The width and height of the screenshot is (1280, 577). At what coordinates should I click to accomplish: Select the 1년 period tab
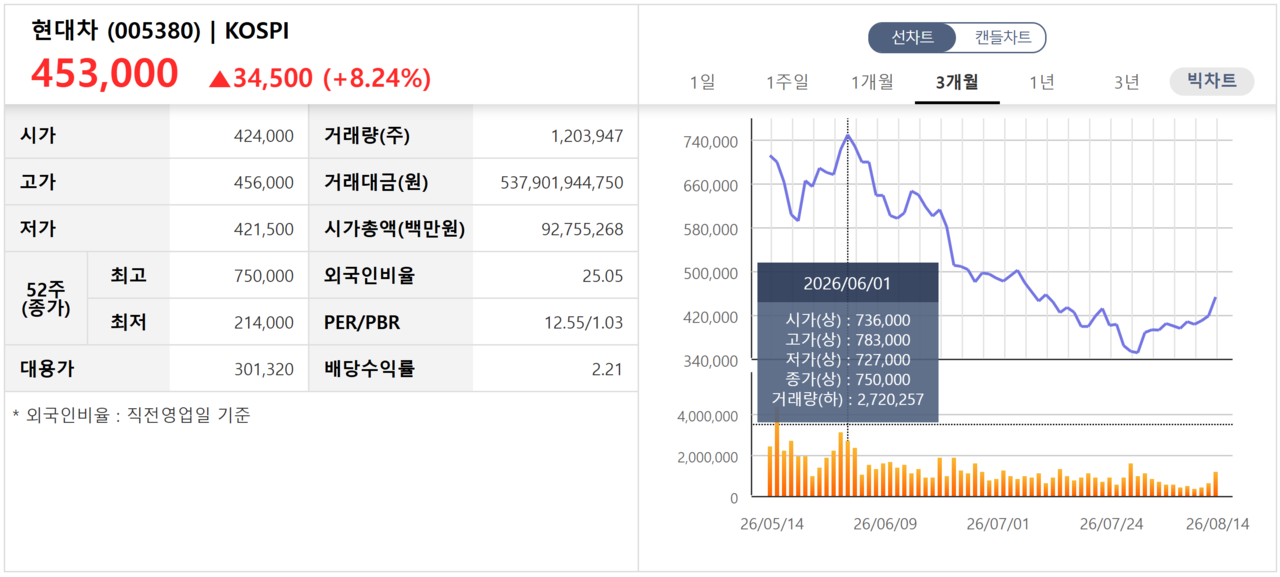(1042, 82)
